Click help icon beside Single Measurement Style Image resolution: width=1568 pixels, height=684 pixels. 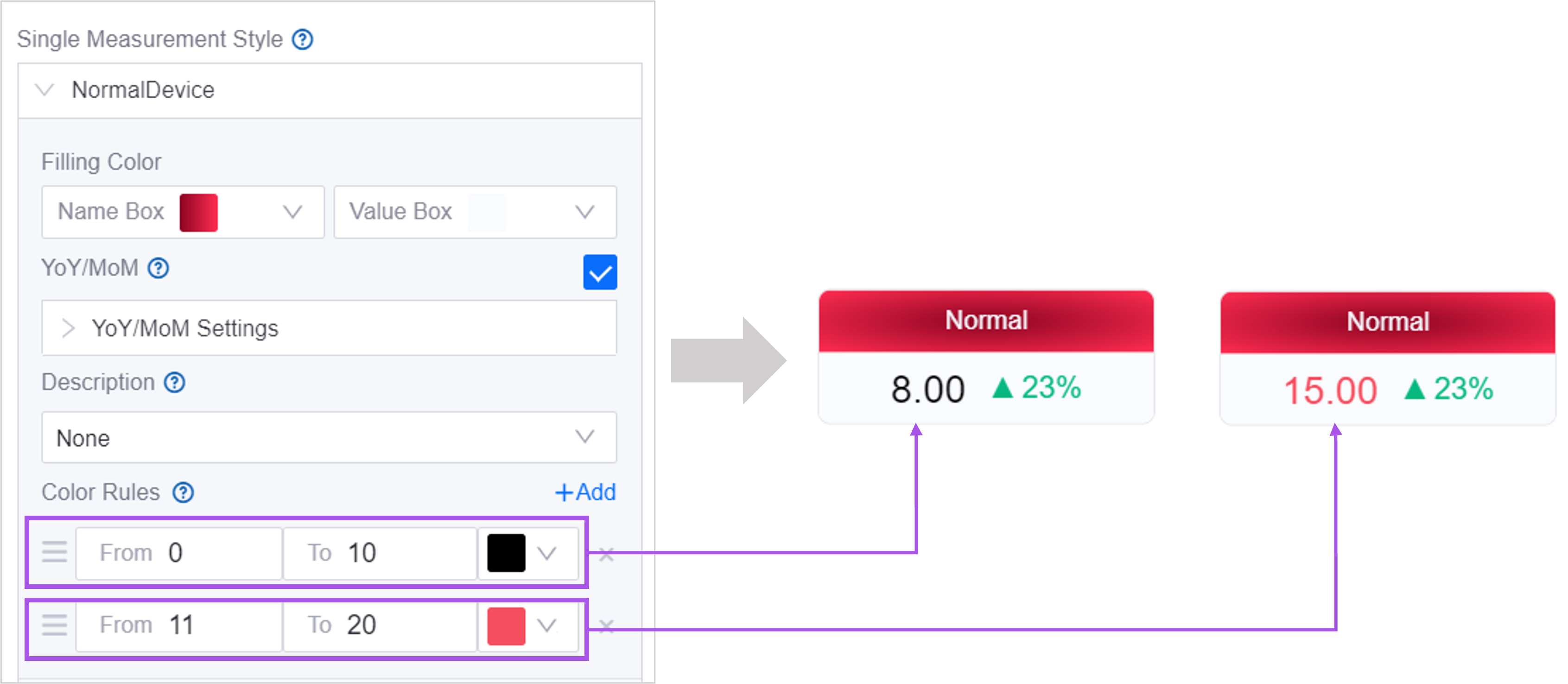coord(303,39)
